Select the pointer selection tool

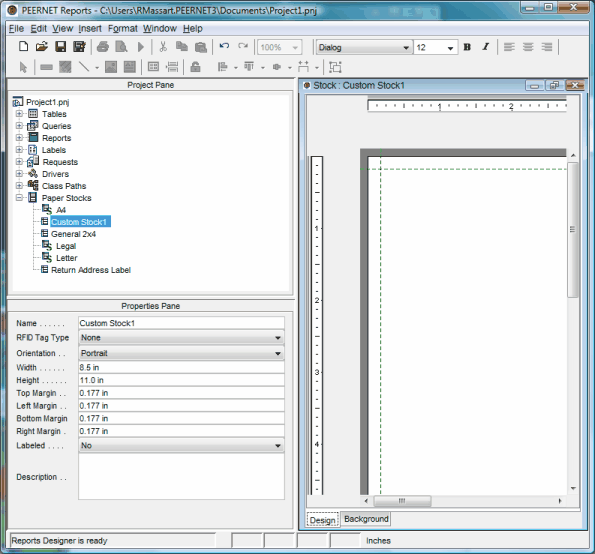point(24,67)
